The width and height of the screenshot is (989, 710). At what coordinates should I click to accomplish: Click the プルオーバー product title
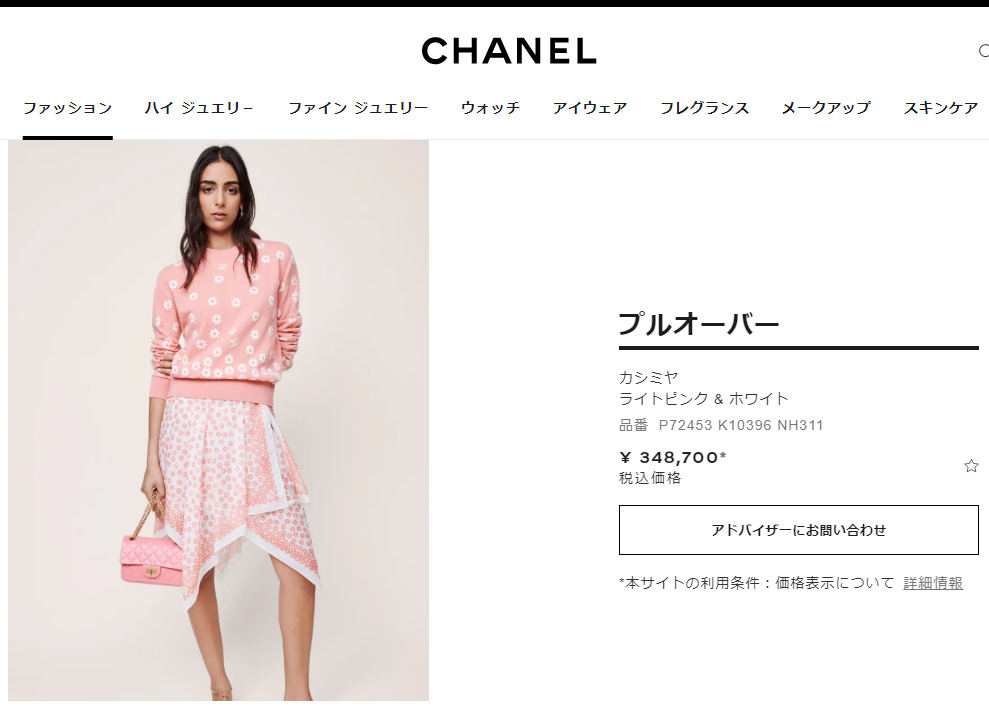pyautogui.click(x=699, y=324)
